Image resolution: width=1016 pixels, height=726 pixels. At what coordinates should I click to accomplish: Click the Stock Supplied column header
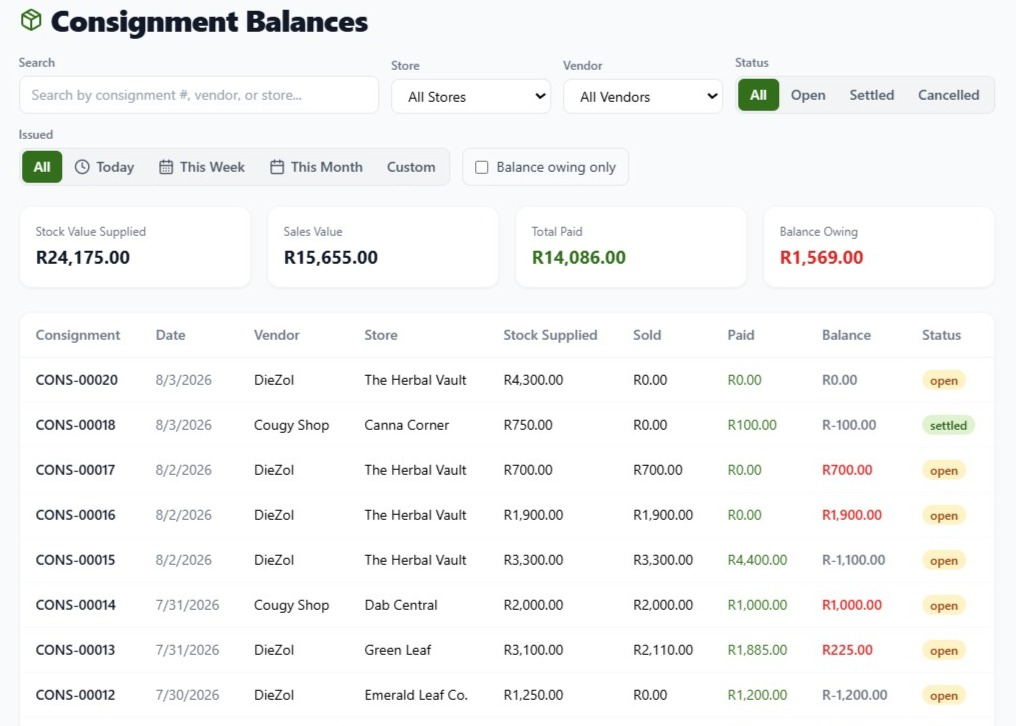550,335
